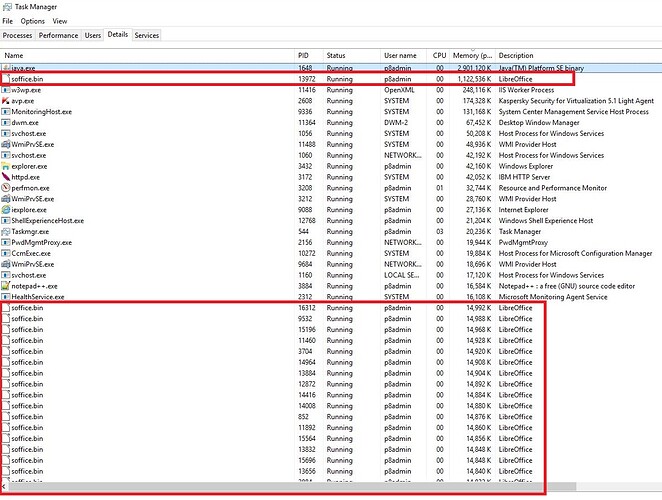The height and width of the screenshot is (500, 662).
Task: Click the Kaspersky Security for Virtualization description
Action: [x=576, y=101]
